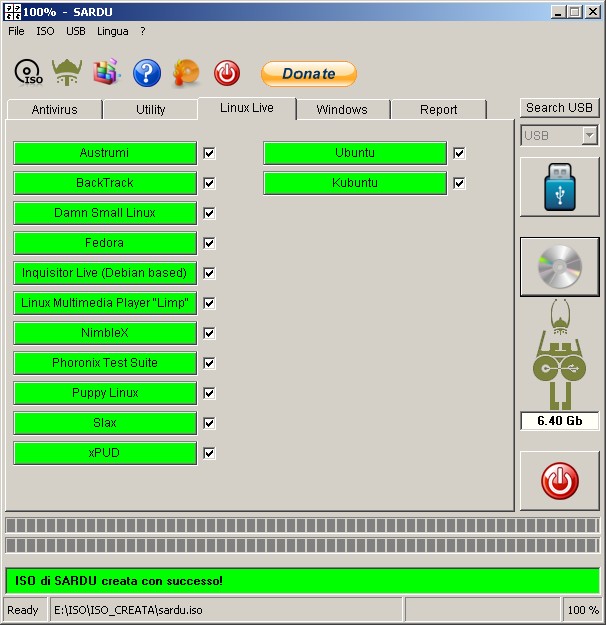Click the green Fedora button
This screenshot has width=606, height=625.
(x=105, y=243)
